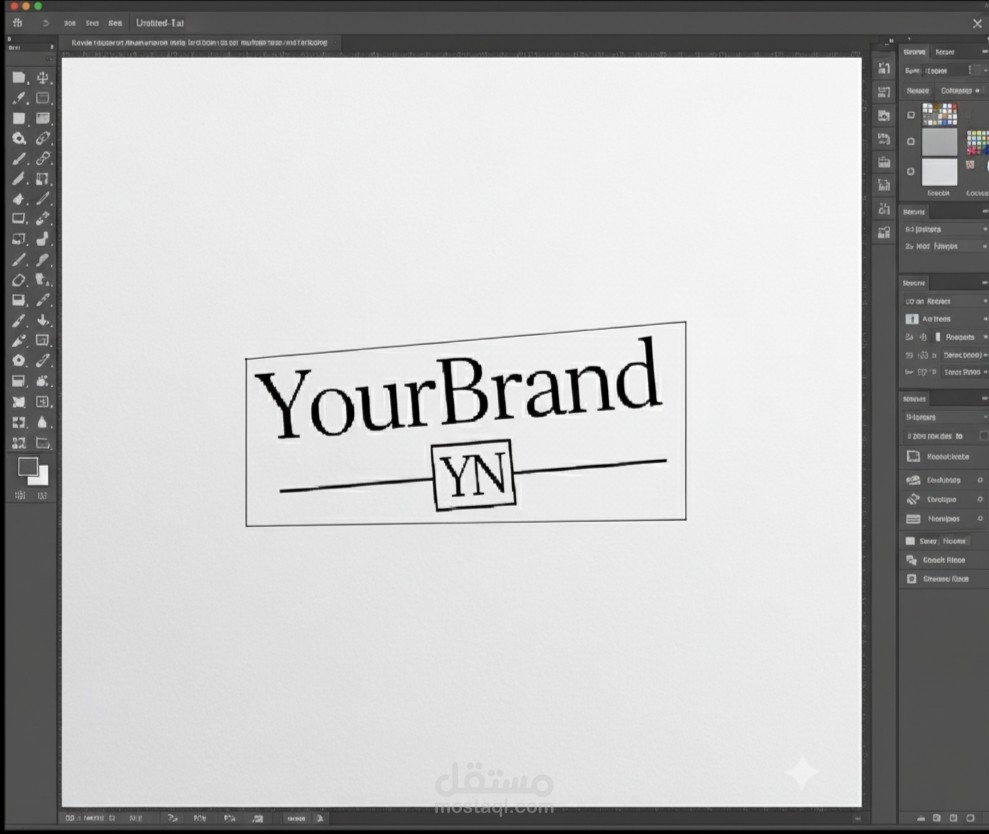Image resolution: width=989 pixels, height=834 pixels.
Task: Open the multicolor swatch grid thumbnail
Action: 940,114
